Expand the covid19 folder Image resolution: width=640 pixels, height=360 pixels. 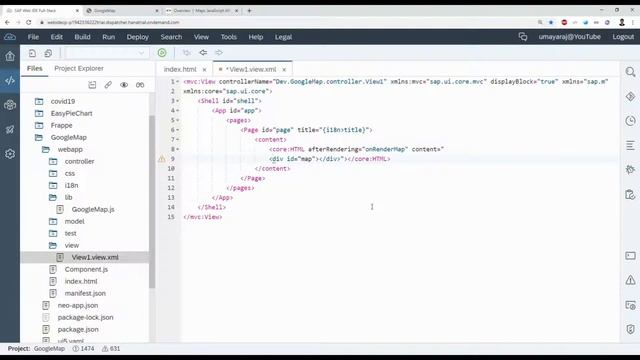[x=39, y=101]
